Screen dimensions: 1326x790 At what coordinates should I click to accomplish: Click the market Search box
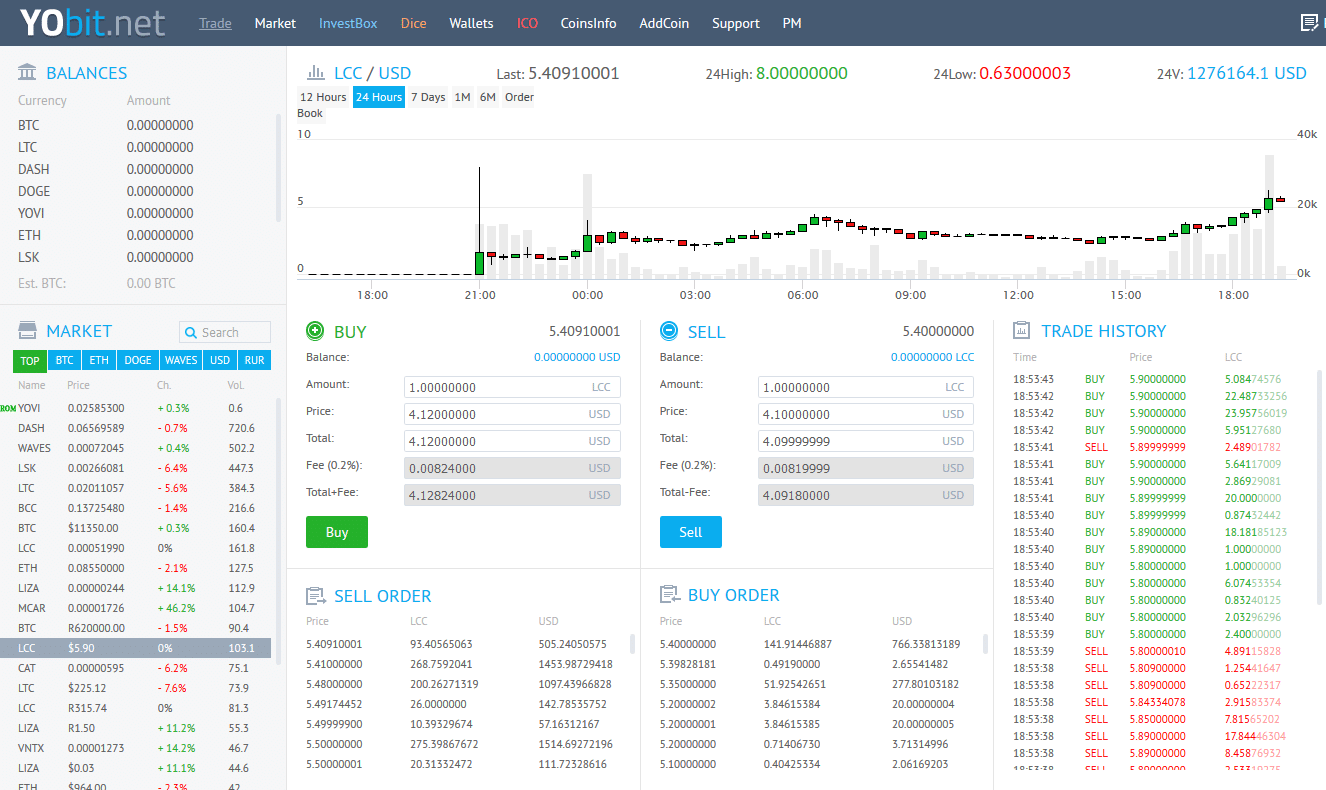pyautogui.click(x=225, y=332)
